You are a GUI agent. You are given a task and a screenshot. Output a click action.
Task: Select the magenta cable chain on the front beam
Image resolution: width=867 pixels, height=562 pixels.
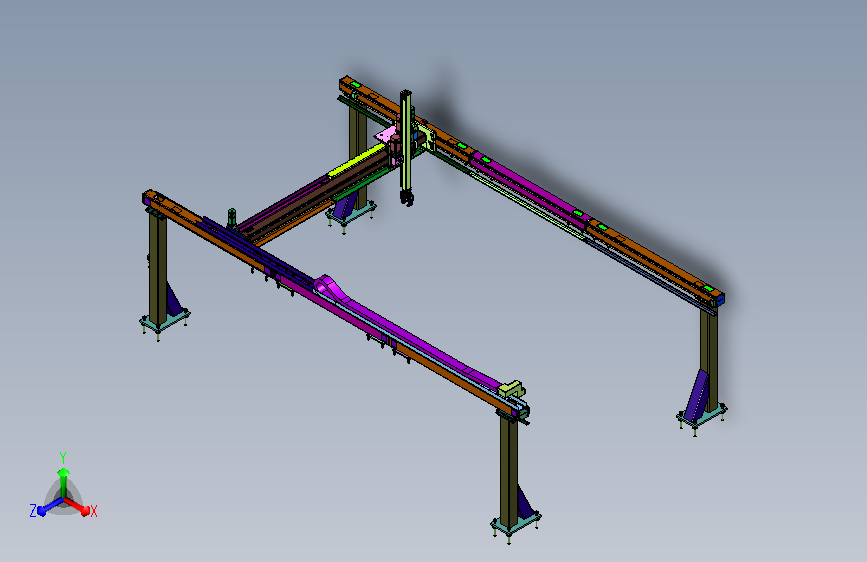click(409, 334)
